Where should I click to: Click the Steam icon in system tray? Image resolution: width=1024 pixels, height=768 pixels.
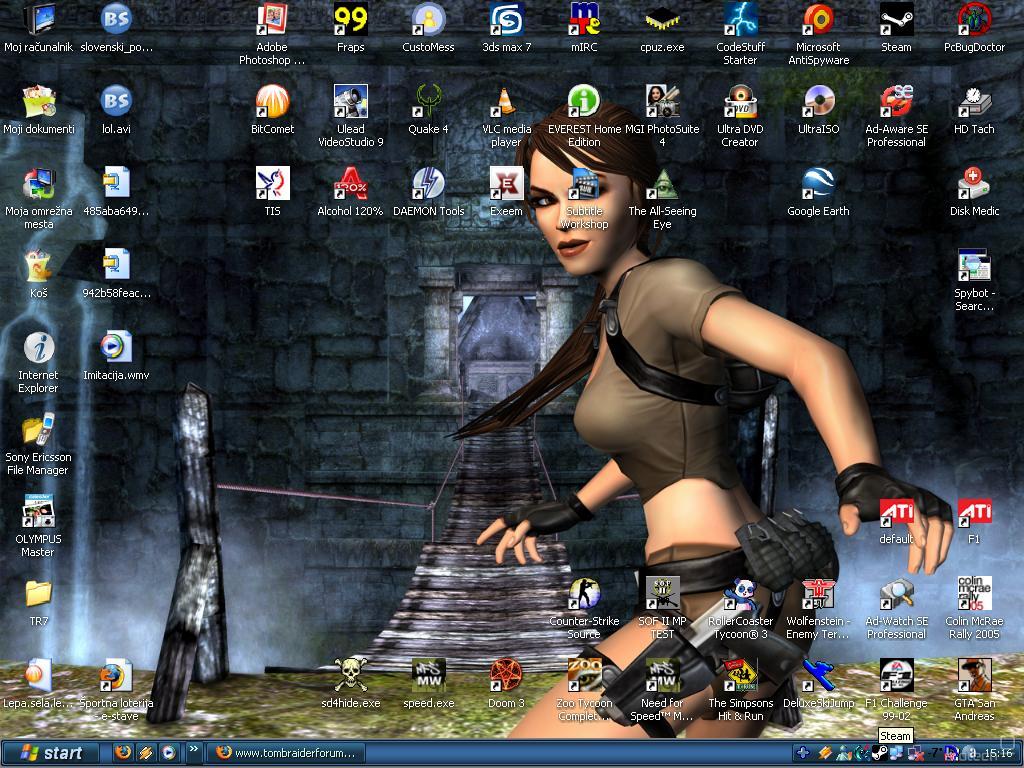880,753
